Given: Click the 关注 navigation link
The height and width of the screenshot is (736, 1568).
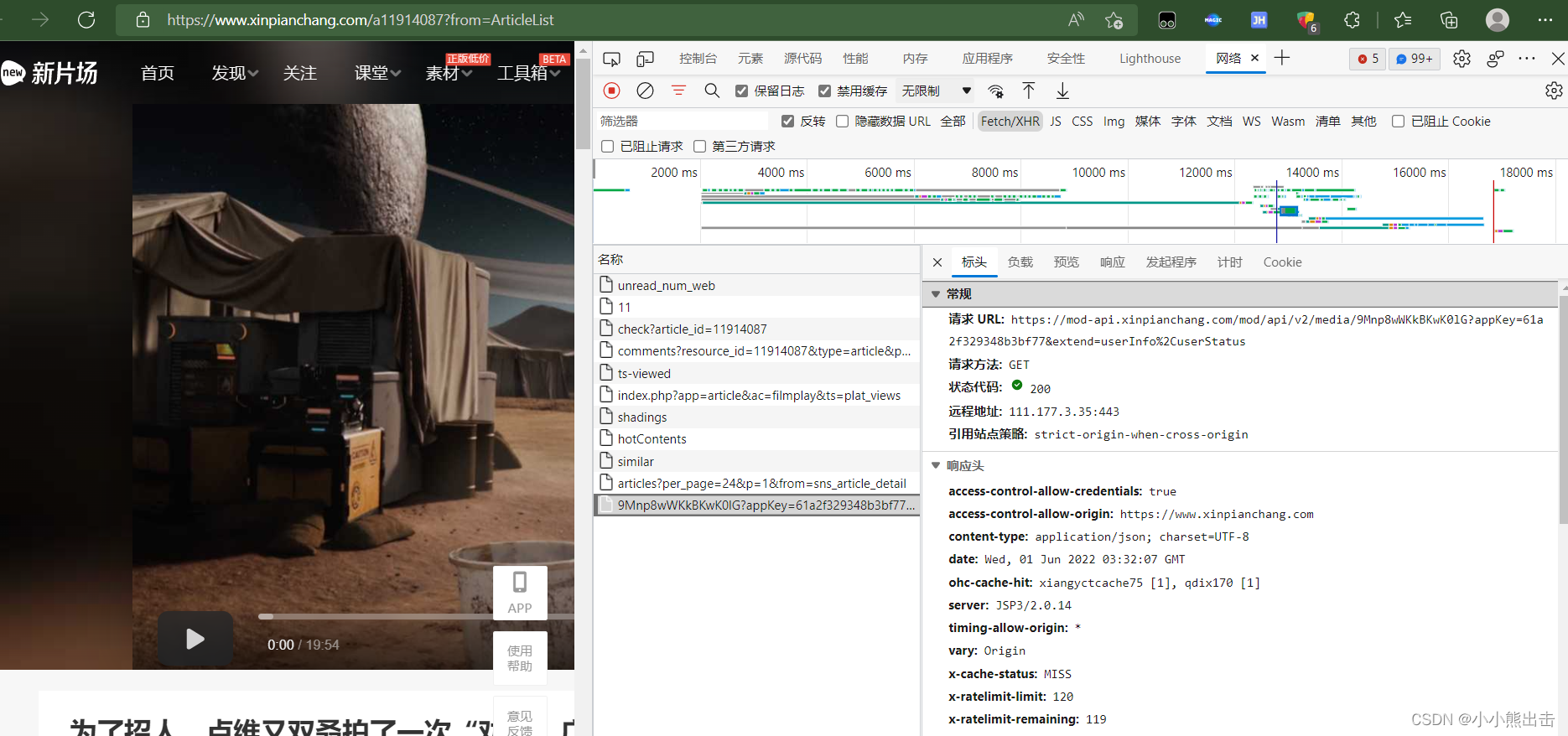Looking at the screenshot, I should click(299, 73).
